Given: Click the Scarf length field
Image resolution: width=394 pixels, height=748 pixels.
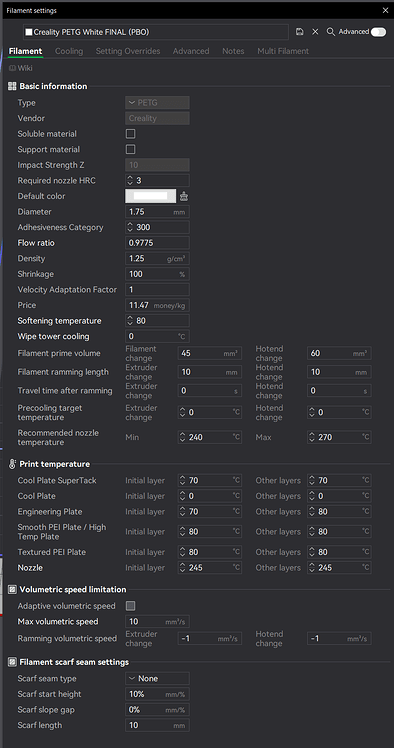Looking at the screenshot, I should [157, 725].
